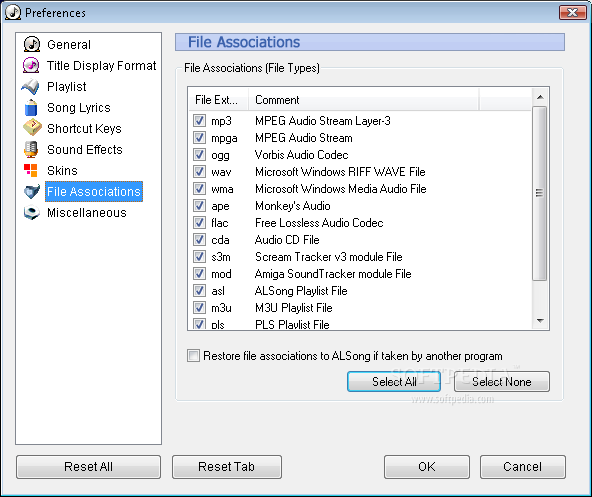The width and height of the screenshot is (592, 497).
Task: Select 'M3U Playlist File' comment
Action: [x=294, y=308]
